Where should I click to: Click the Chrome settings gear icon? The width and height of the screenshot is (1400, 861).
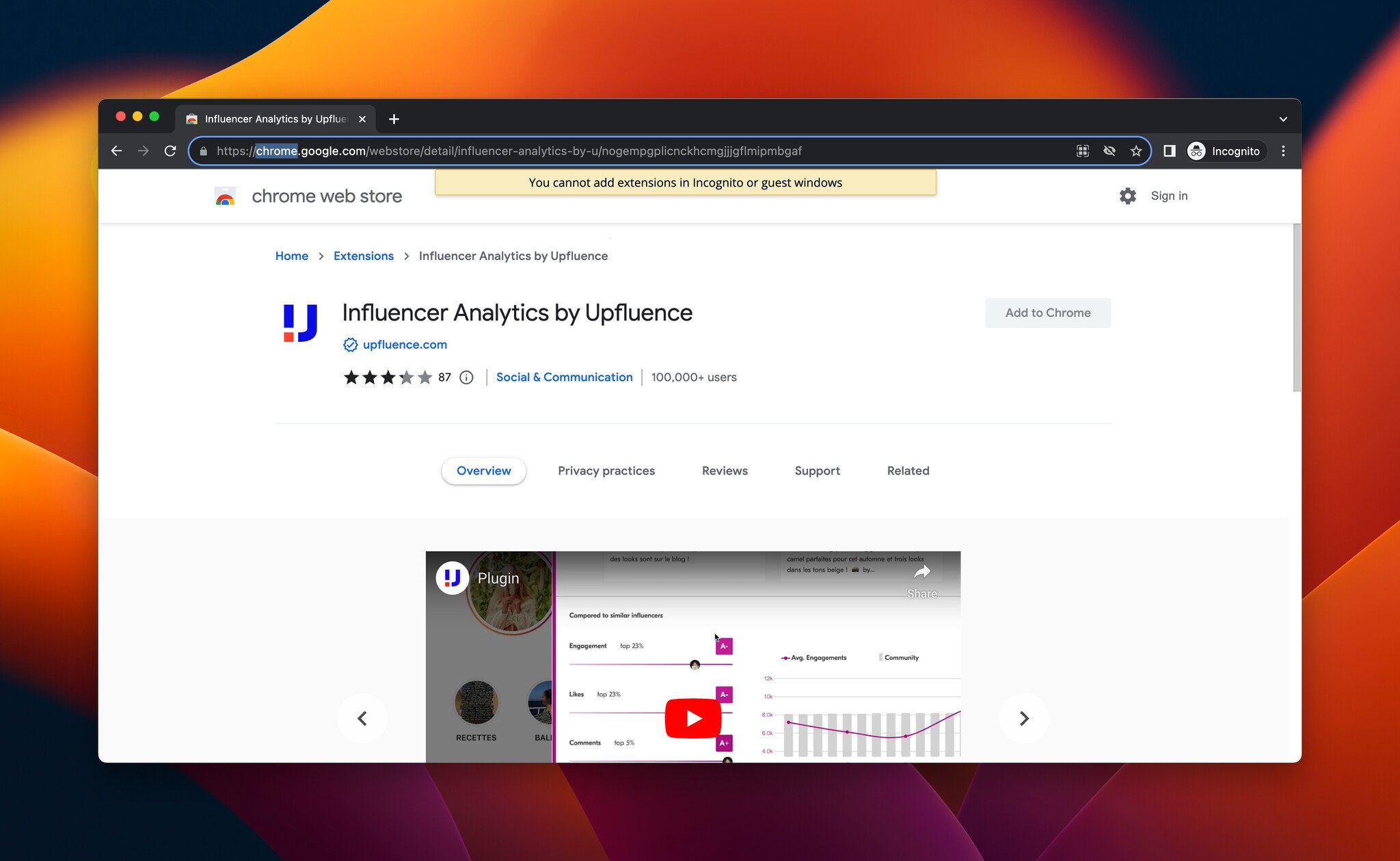pos(1127,195)
